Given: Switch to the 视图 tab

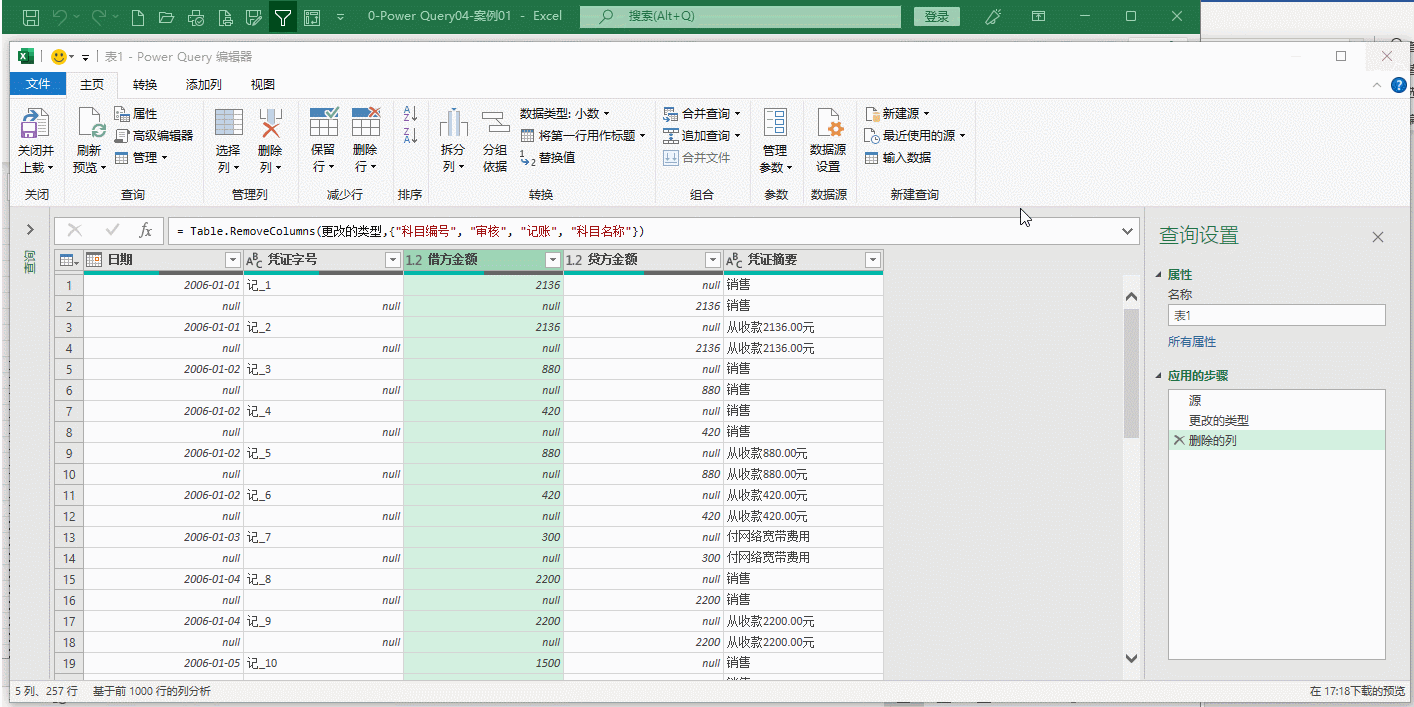Looking at the screenshot, I should pos(262,85).
